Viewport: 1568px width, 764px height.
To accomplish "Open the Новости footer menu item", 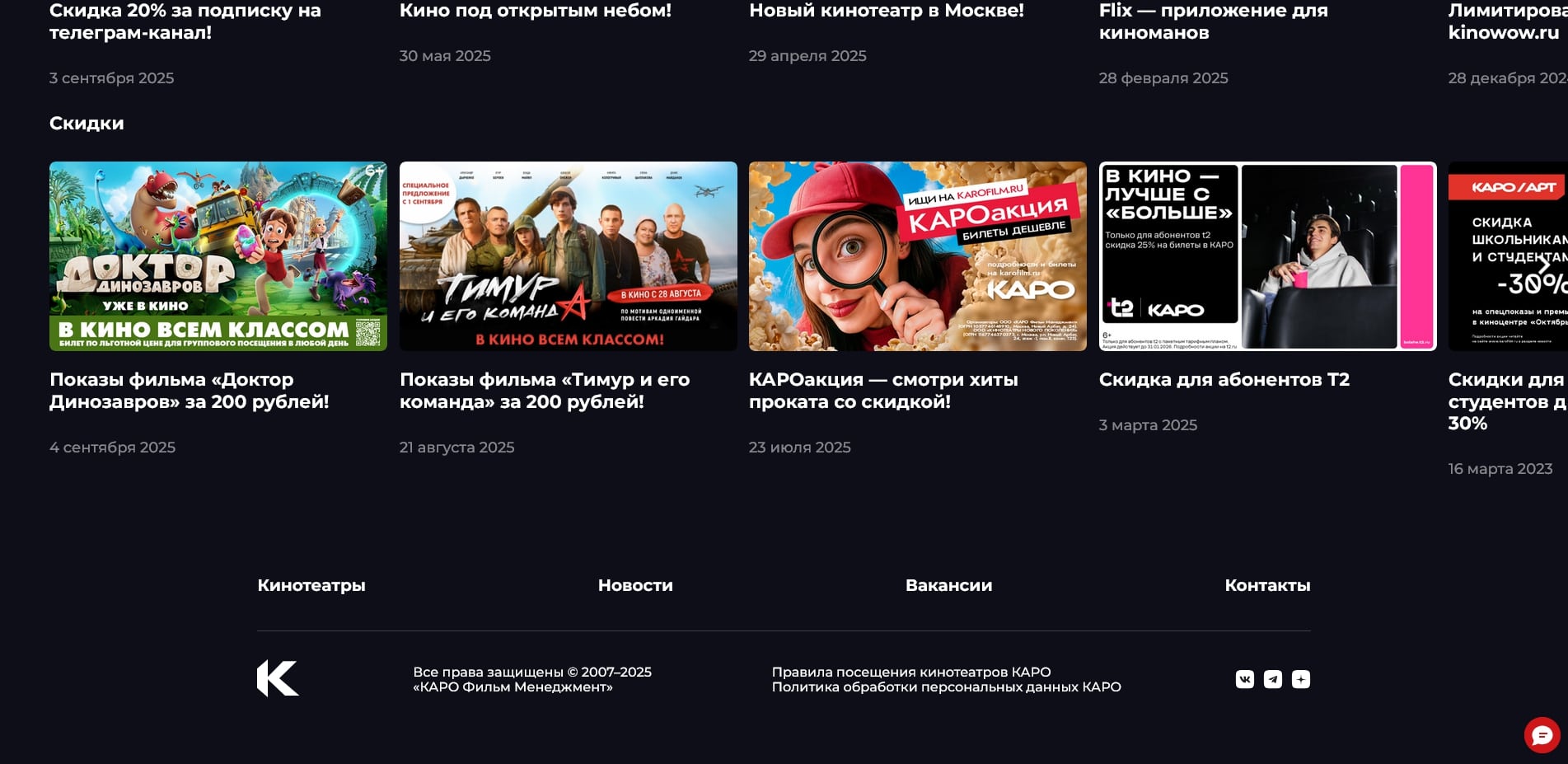I will click(x=634, y=585).
